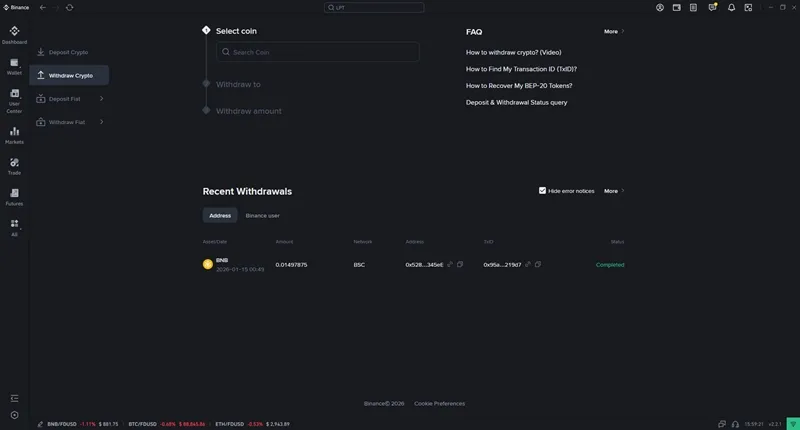Switch to the Binance user tab

[x=263, y=215]
